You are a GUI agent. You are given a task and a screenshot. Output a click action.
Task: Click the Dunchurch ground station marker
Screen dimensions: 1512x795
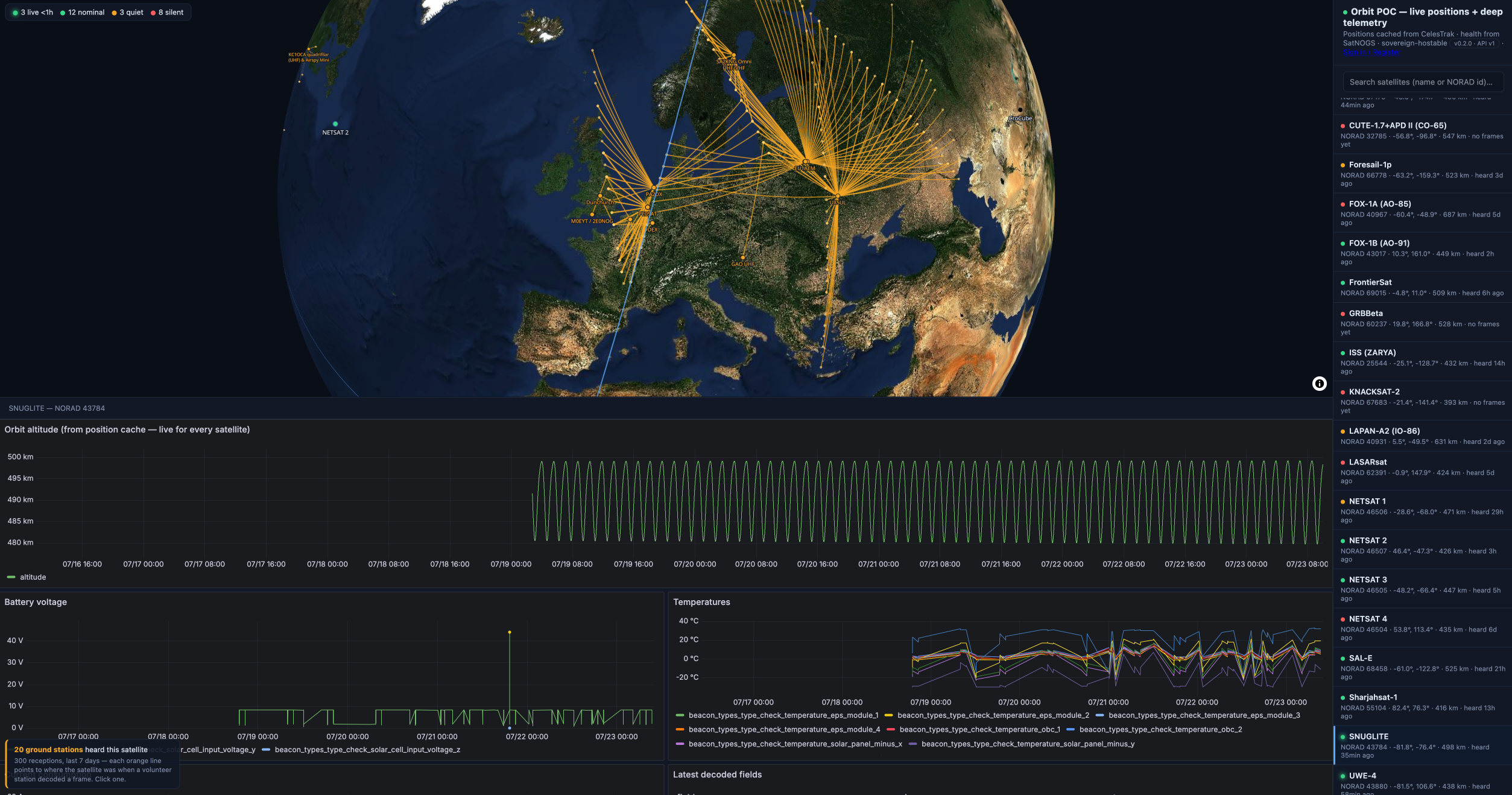click(600, 196)
